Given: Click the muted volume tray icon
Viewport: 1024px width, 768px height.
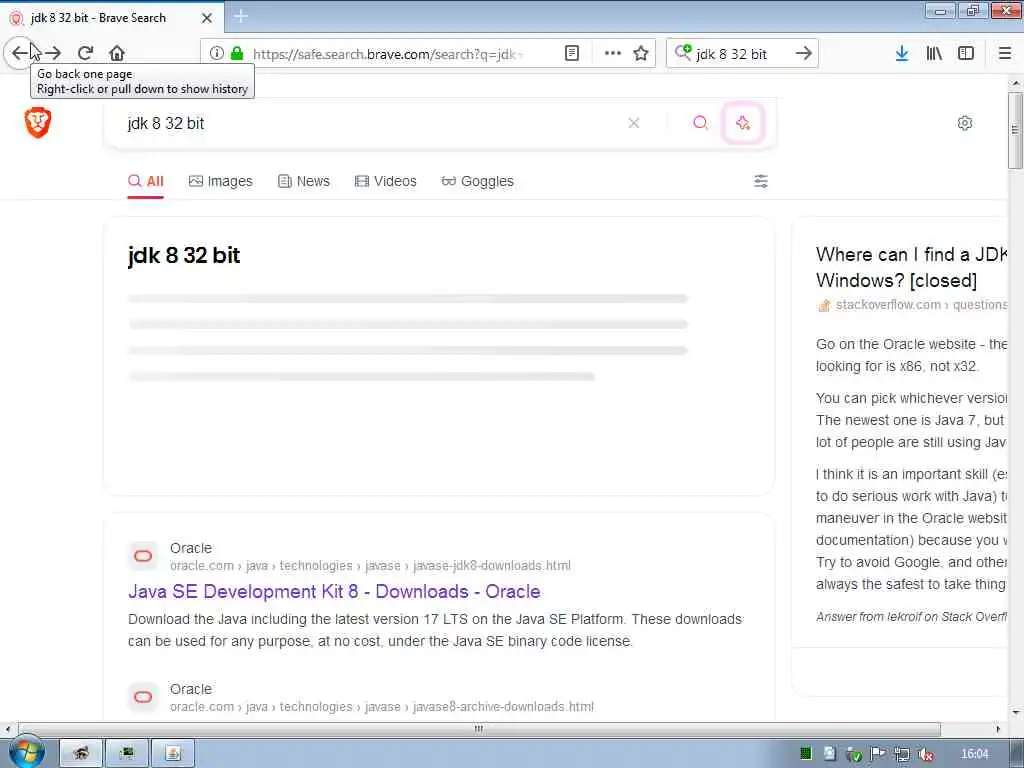Looking at the screenshot, I should point(925,754).
